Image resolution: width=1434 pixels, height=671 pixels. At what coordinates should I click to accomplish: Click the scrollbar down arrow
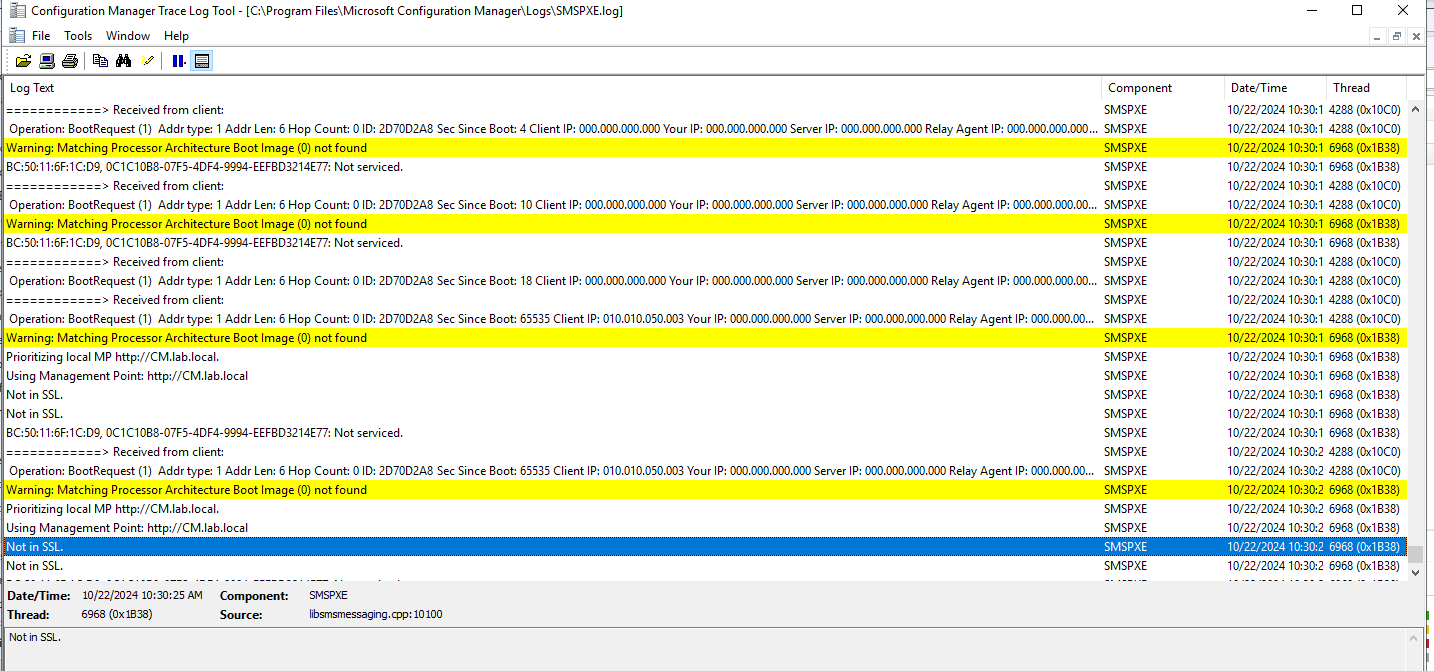1417,572
